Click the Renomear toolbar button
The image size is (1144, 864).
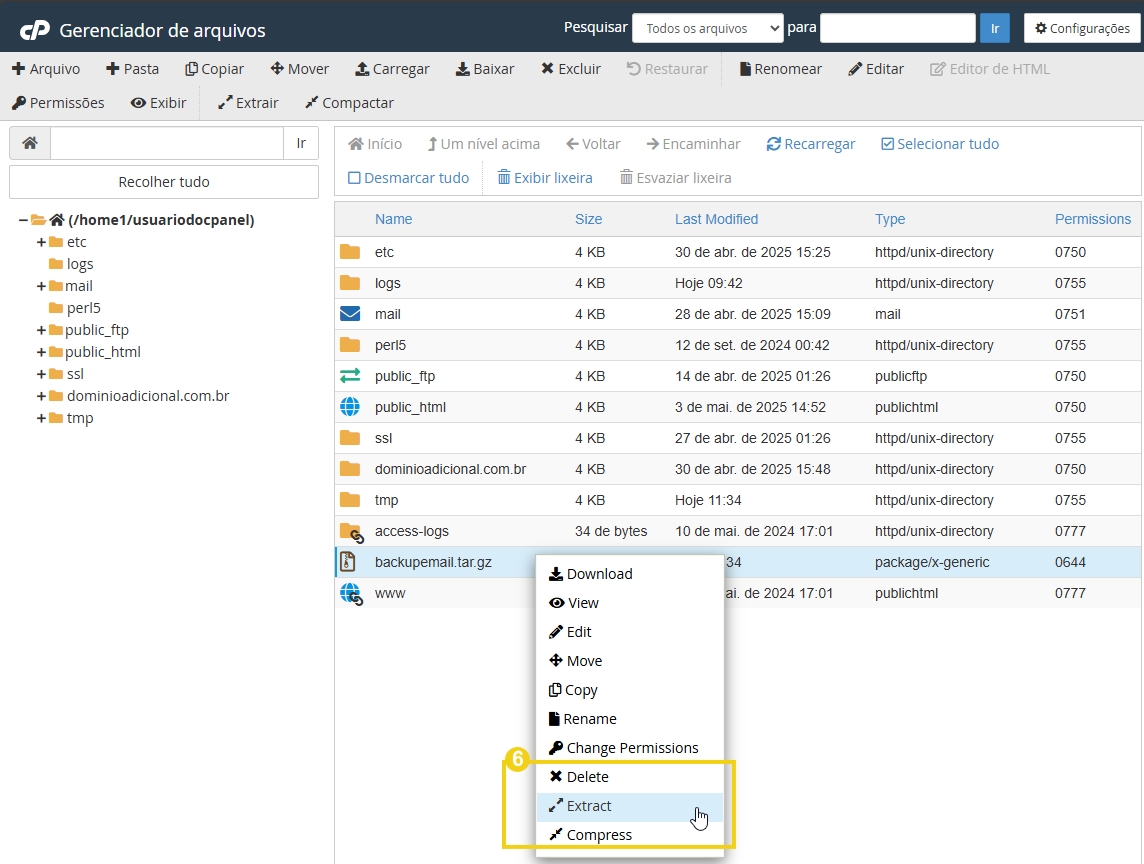click(x=780, y=69)
